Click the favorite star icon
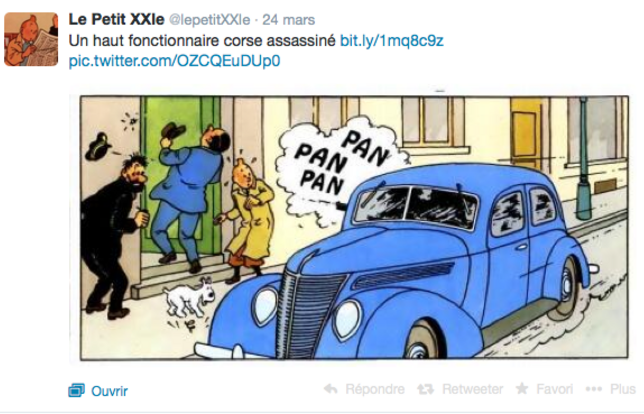644x414 pixels. coord(522,388)
